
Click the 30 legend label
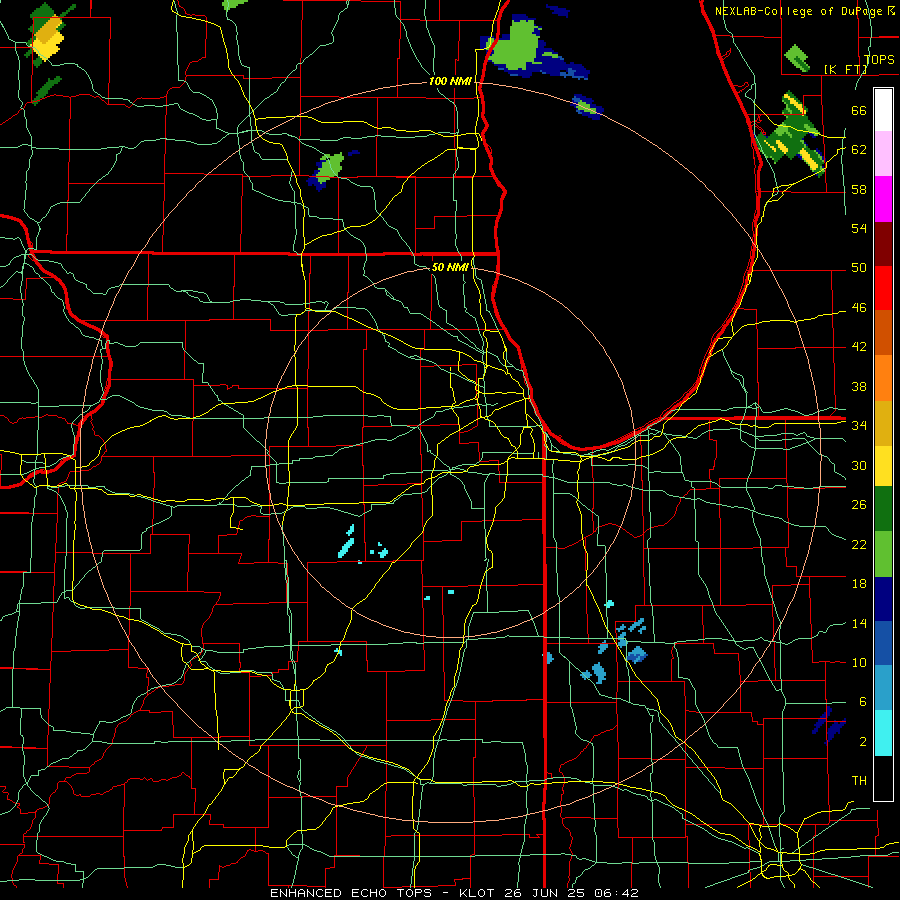coord(859,465)
